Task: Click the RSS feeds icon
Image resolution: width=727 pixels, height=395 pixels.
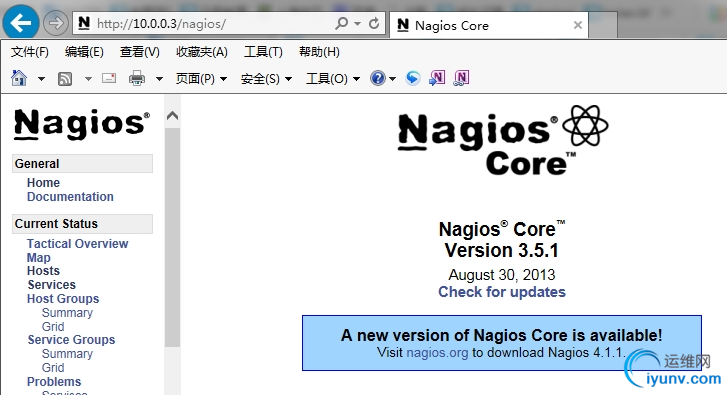Action: click(x=65, y=79)
